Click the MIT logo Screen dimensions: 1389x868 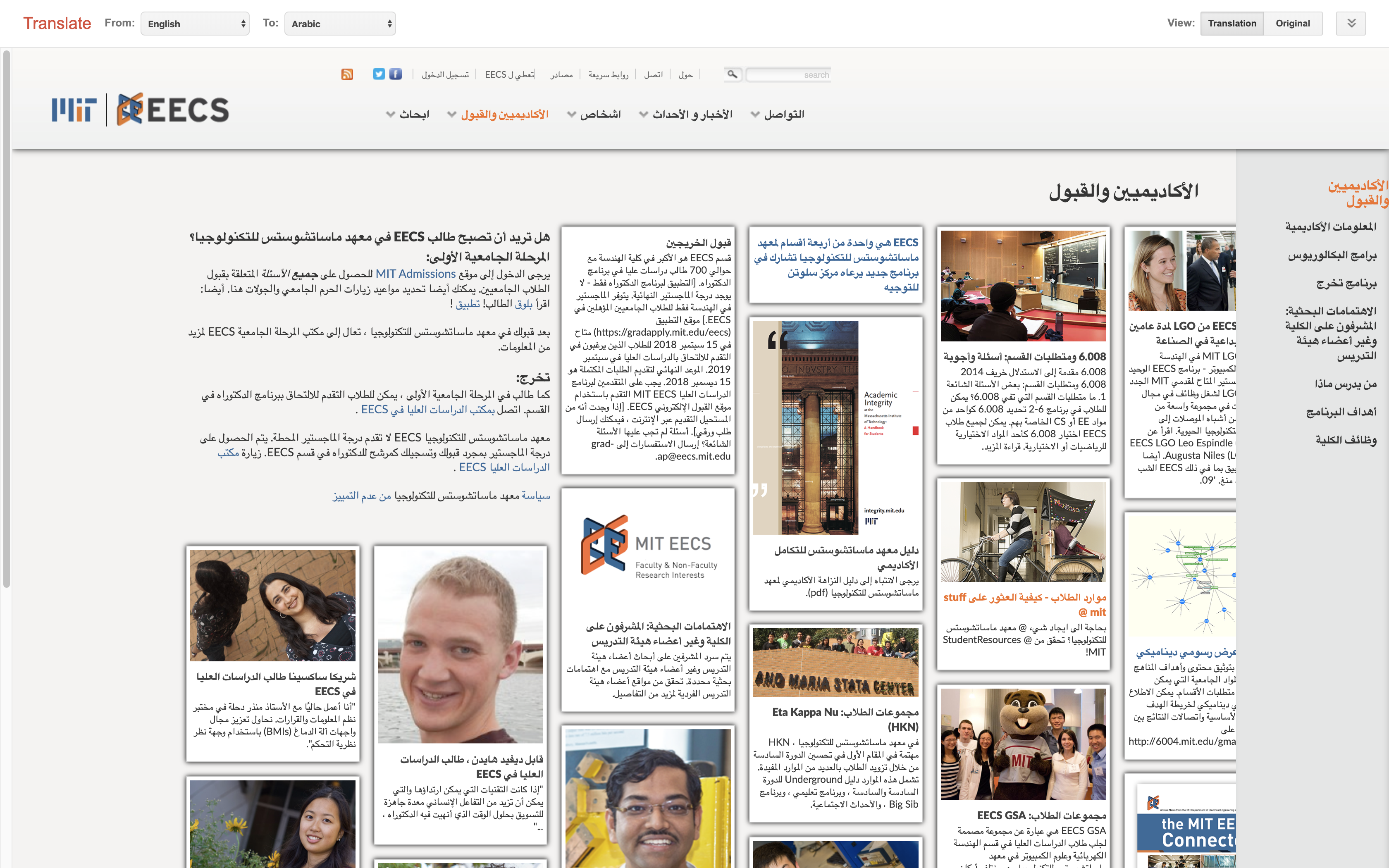(x=74, y=110)
